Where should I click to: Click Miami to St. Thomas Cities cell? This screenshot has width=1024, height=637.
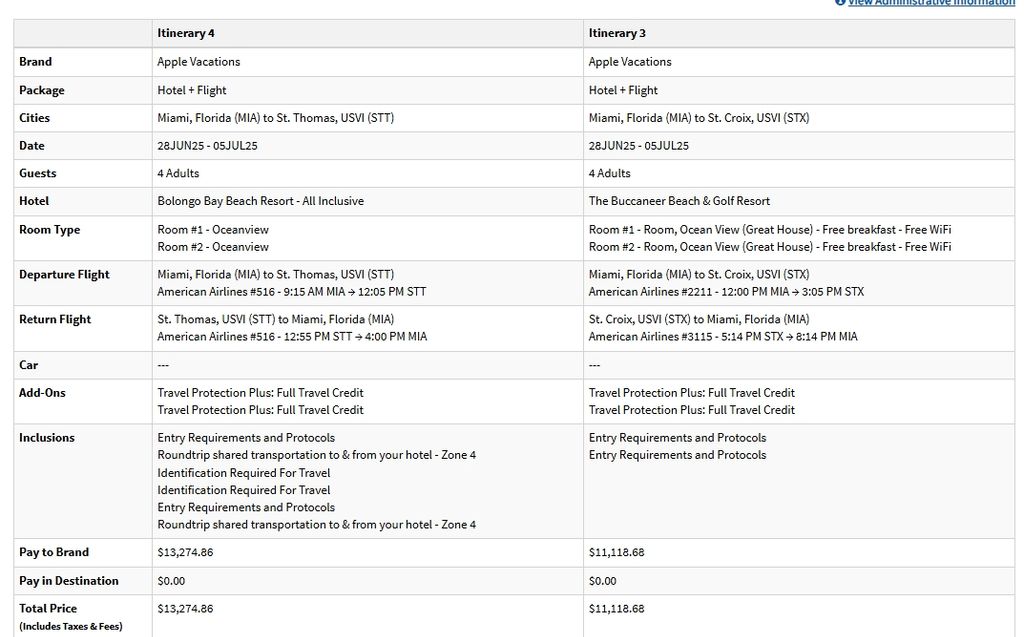(275, 118)
